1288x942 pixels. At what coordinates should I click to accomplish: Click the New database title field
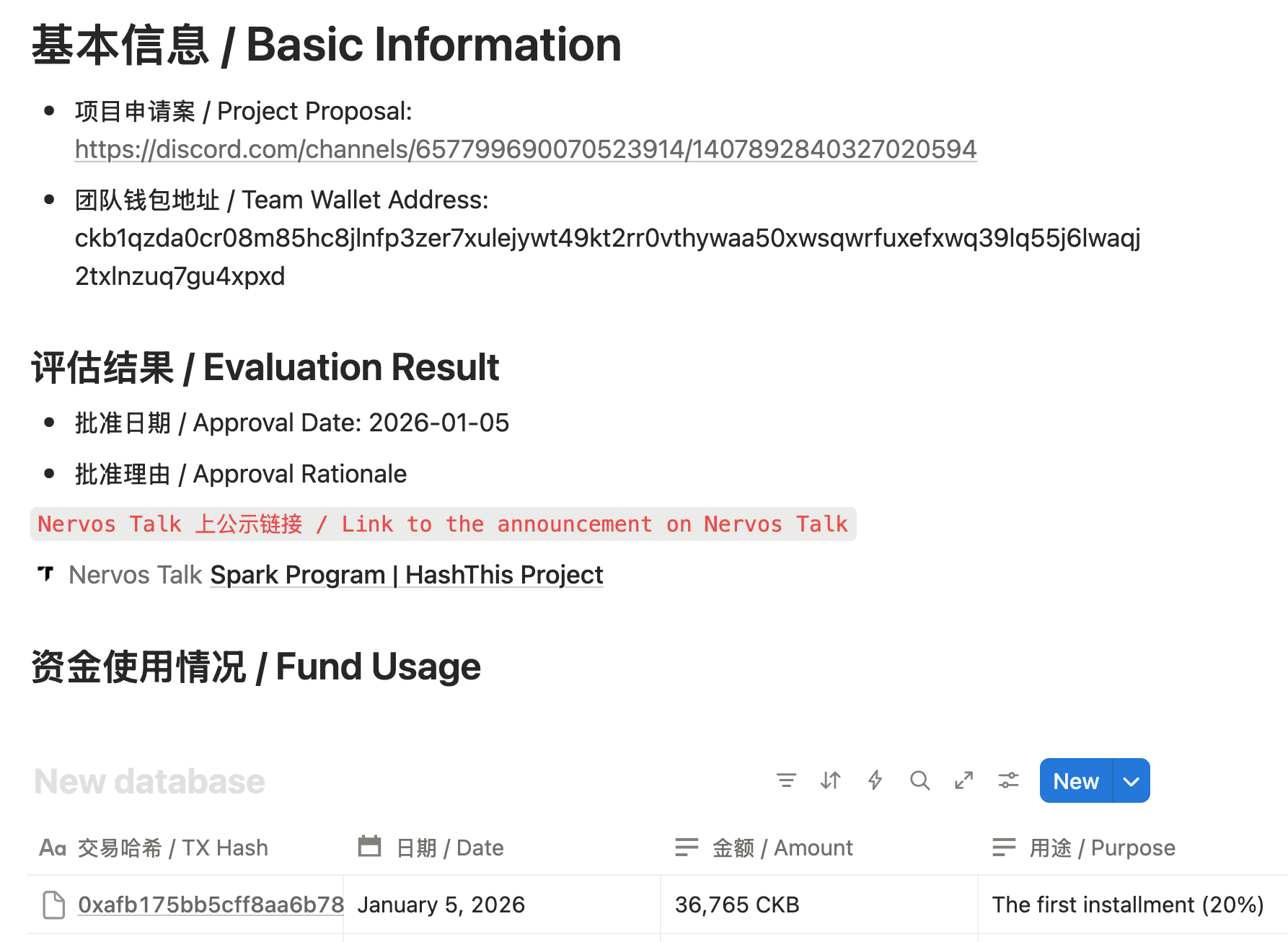(150, 781)
